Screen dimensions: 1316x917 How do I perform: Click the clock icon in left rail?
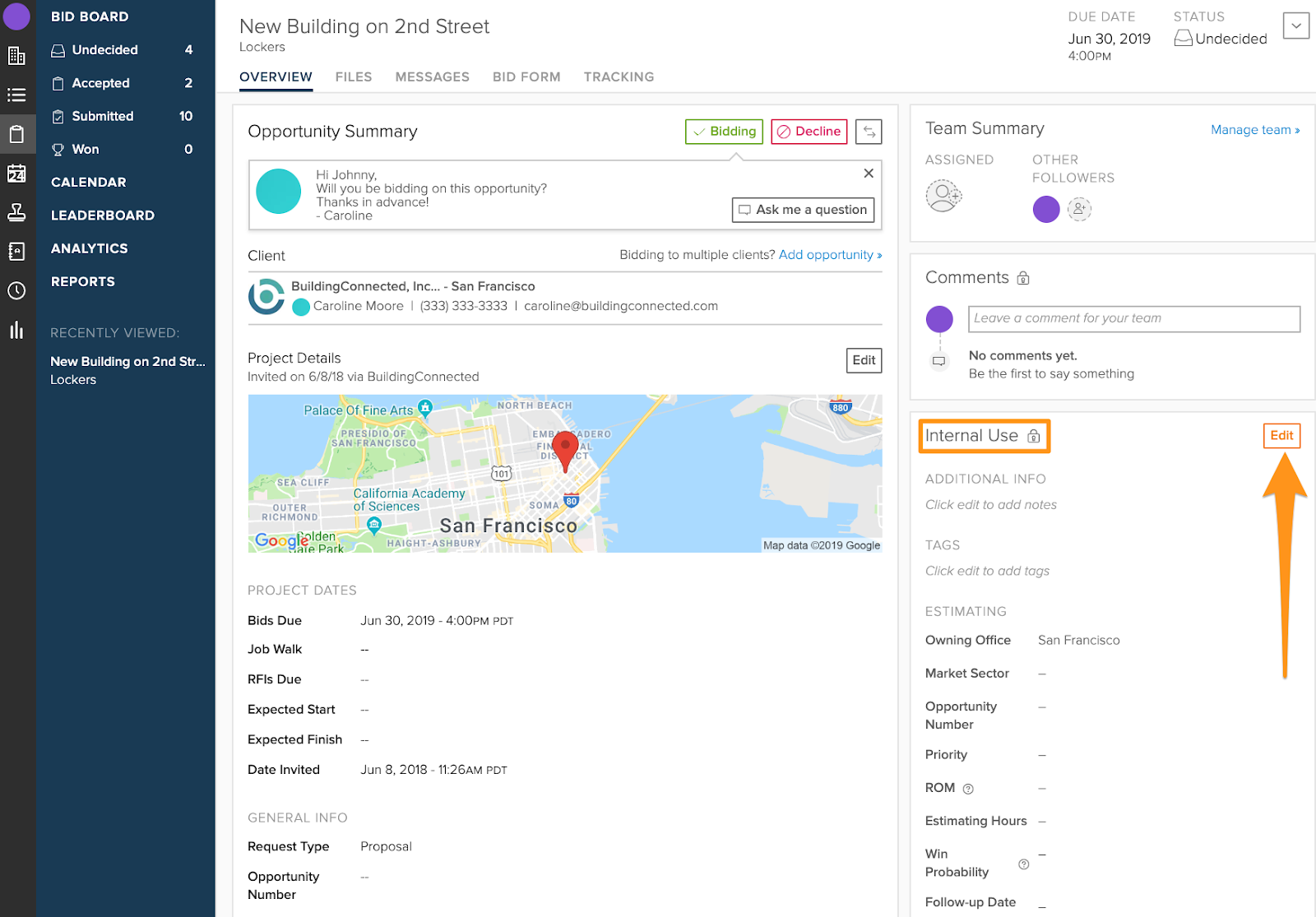coord(16,290)
